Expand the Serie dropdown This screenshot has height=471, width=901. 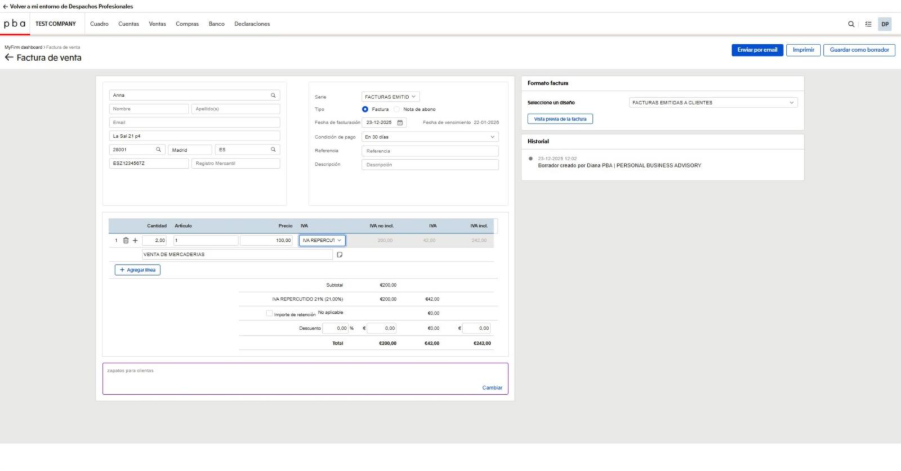(390, 96)
